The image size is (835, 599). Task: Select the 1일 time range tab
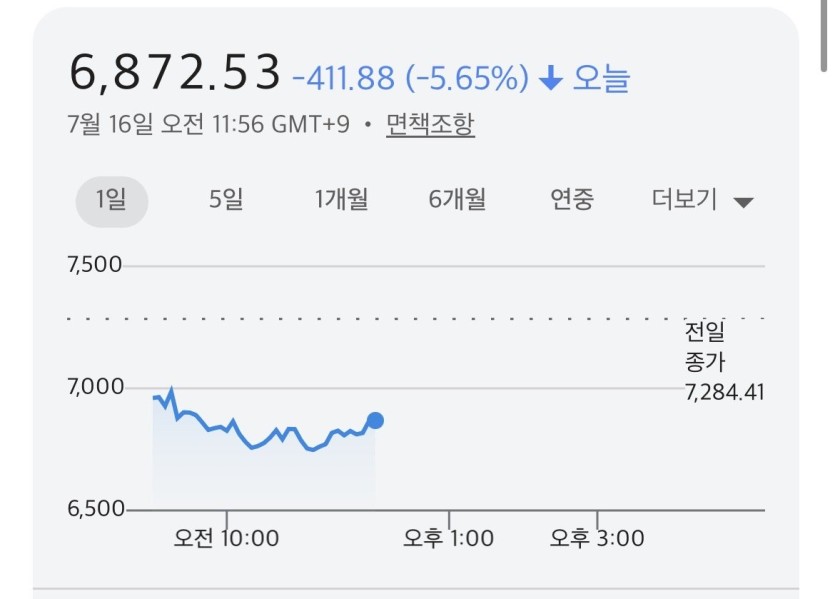[x=112, y=201]
